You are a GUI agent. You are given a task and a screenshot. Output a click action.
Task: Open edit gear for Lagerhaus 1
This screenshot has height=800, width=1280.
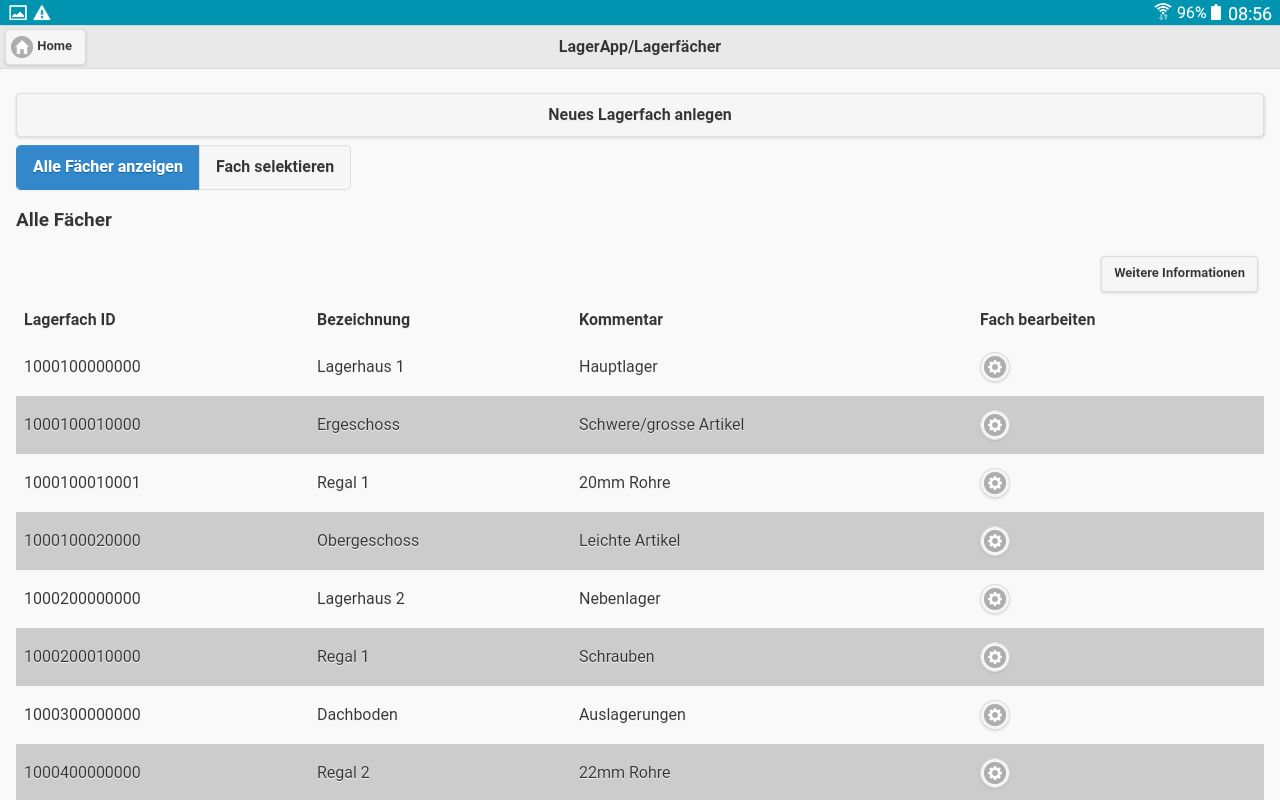click(994, 367)
